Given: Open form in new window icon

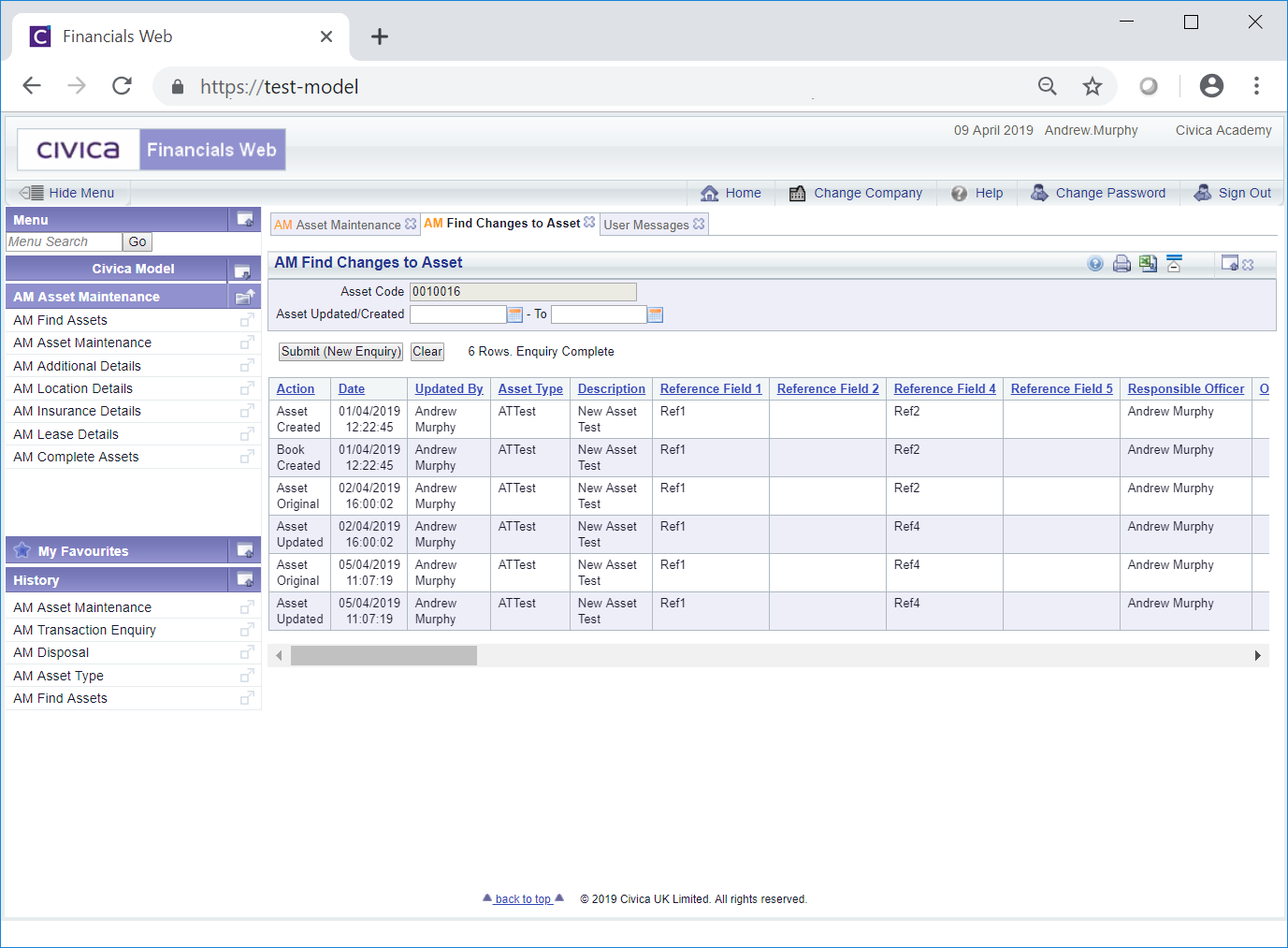Looking at the screenshot, I should tap(1230, 264).
